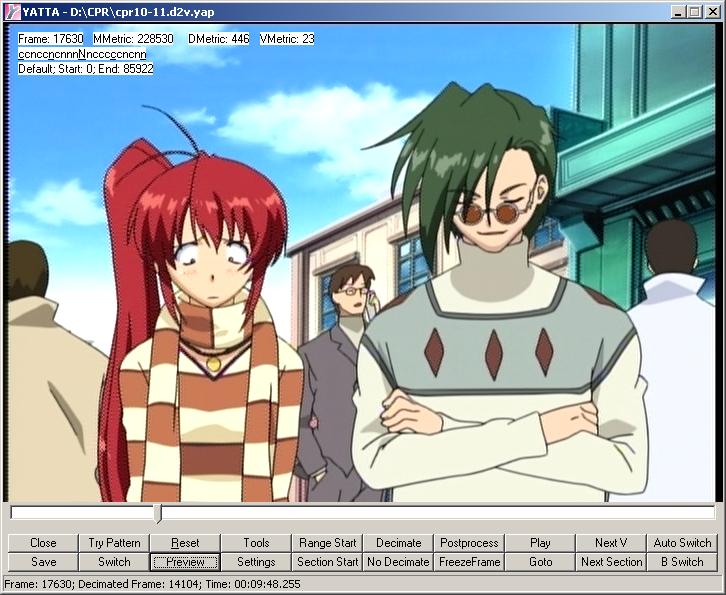
Task: Click the FreezeFrame button
Action: (x=469, y=562)
